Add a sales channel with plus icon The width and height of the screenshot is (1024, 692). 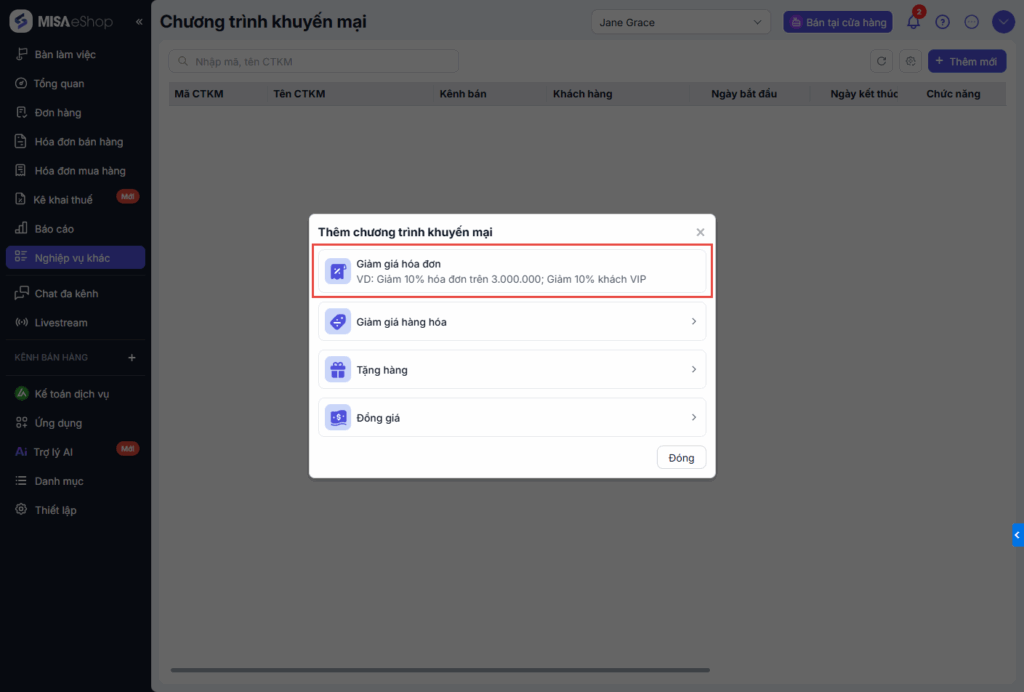pyautogui.click(x=131, y=357)
